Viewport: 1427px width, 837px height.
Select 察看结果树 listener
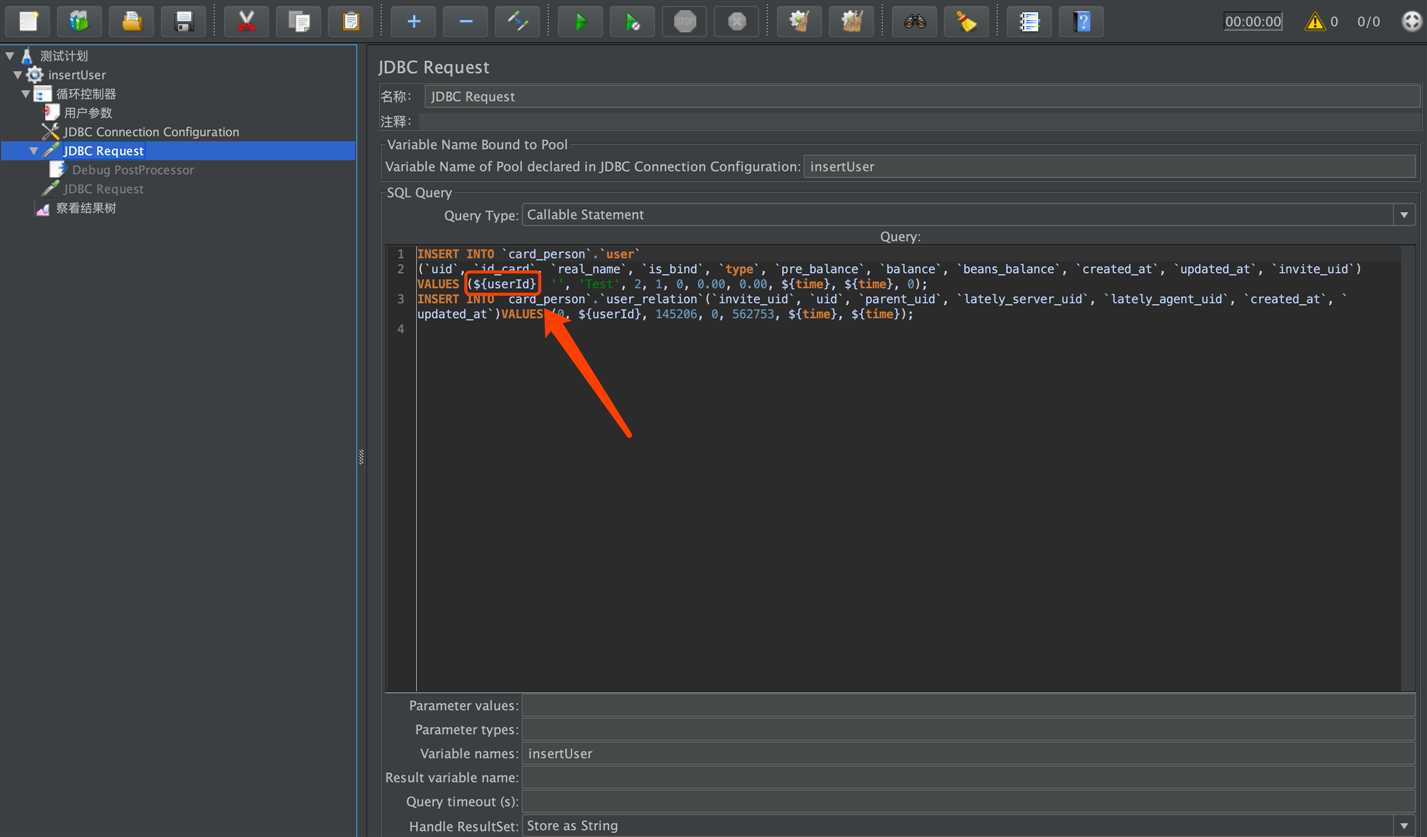[86, 208]
